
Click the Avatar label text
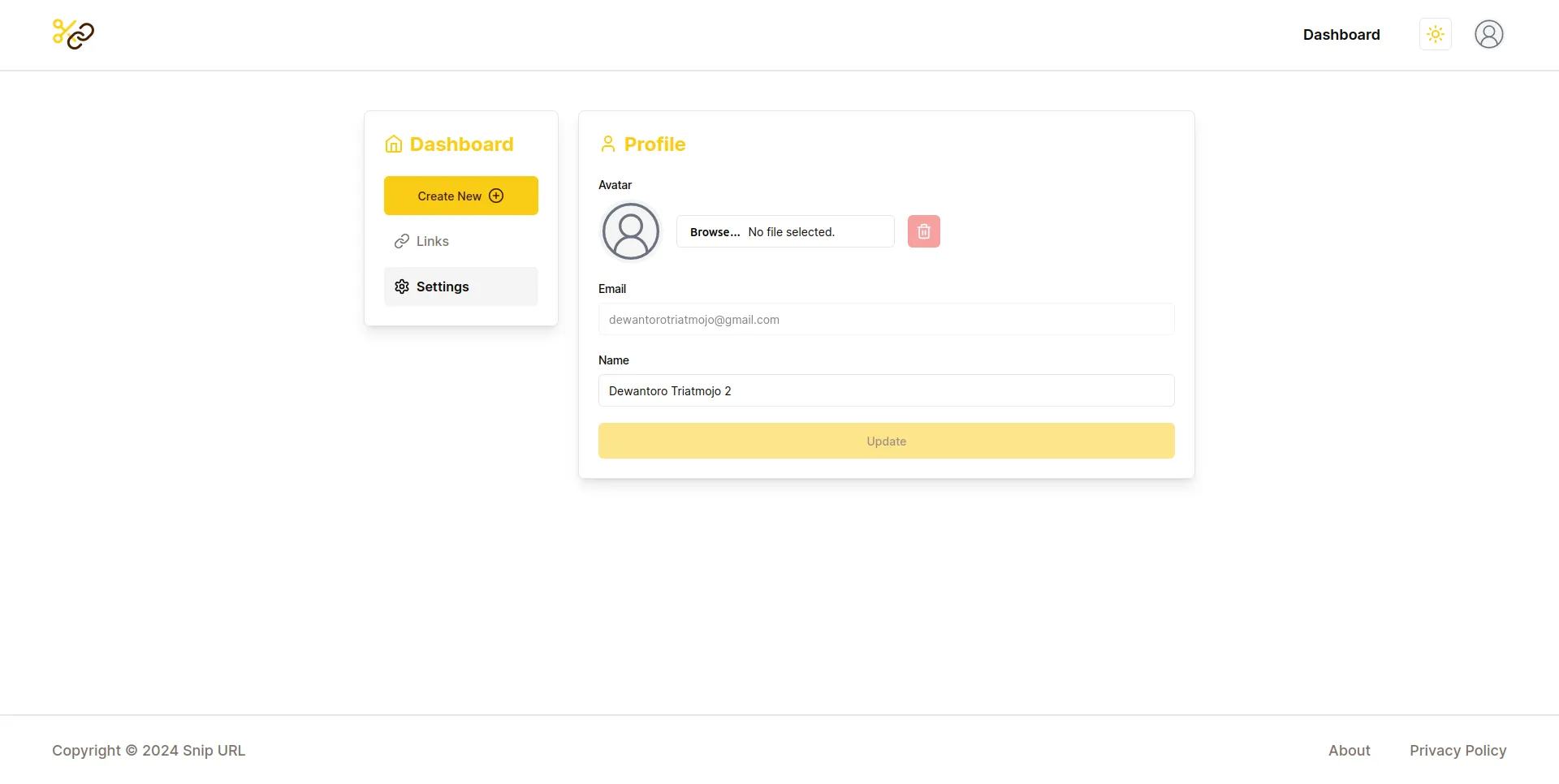[x=615, y=185]
